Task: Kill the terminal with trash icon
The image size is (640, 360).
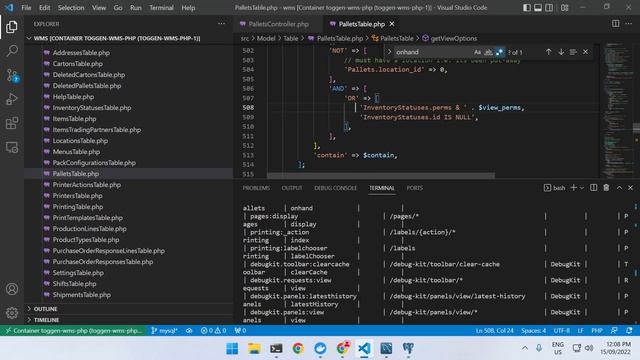Action: [x=606, y=188]
